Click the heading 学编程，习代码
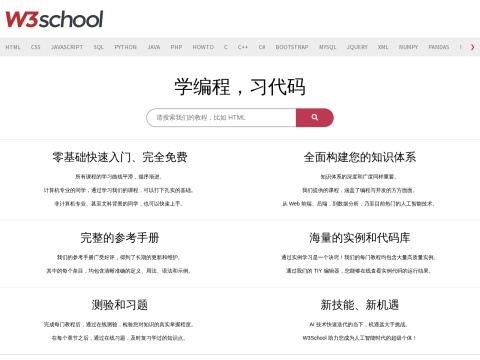Viewport: 480px width, 360px height. click(240, 87)
